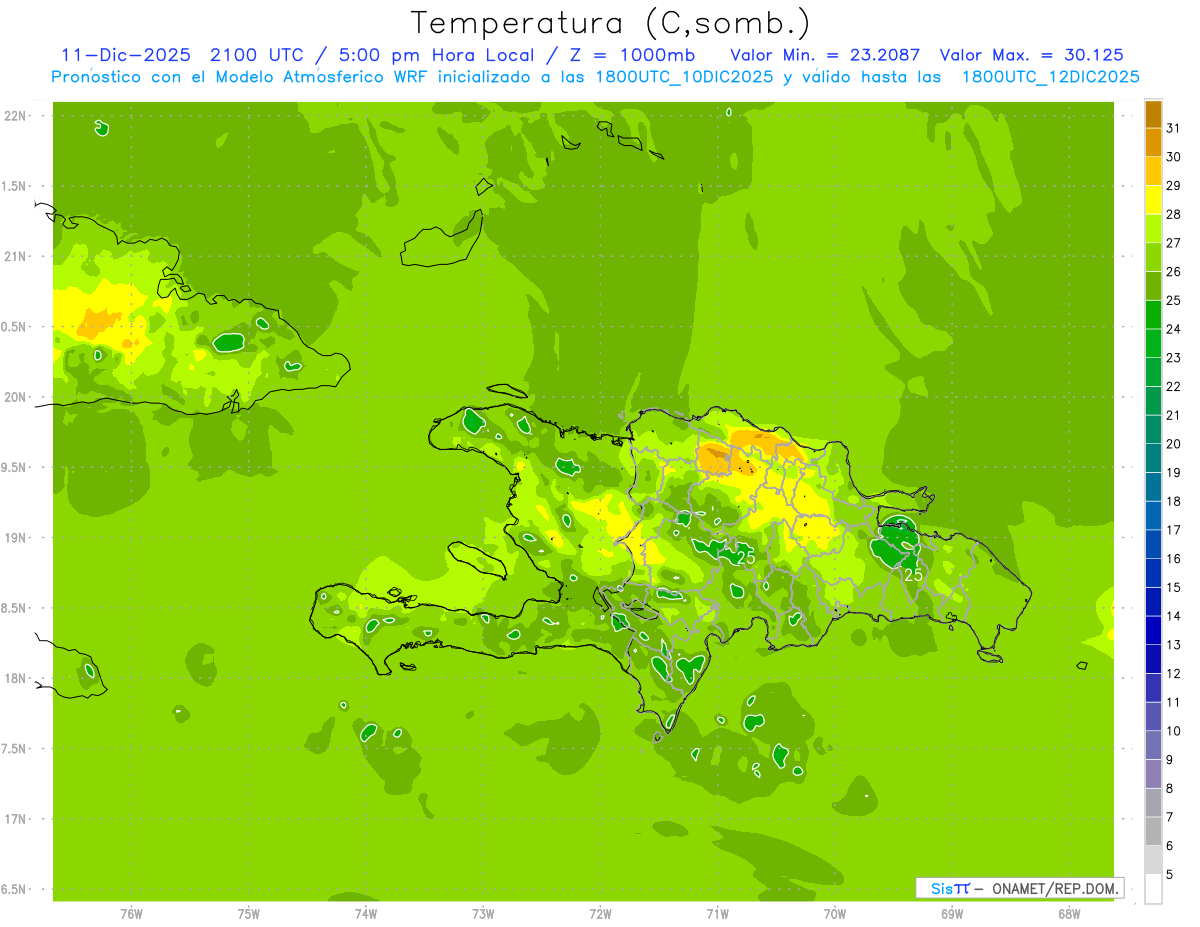Click "Valor Max. = 30.125" text
Image resolution: width=1200 pixels, height=927 pixels.
point(1031,55)
